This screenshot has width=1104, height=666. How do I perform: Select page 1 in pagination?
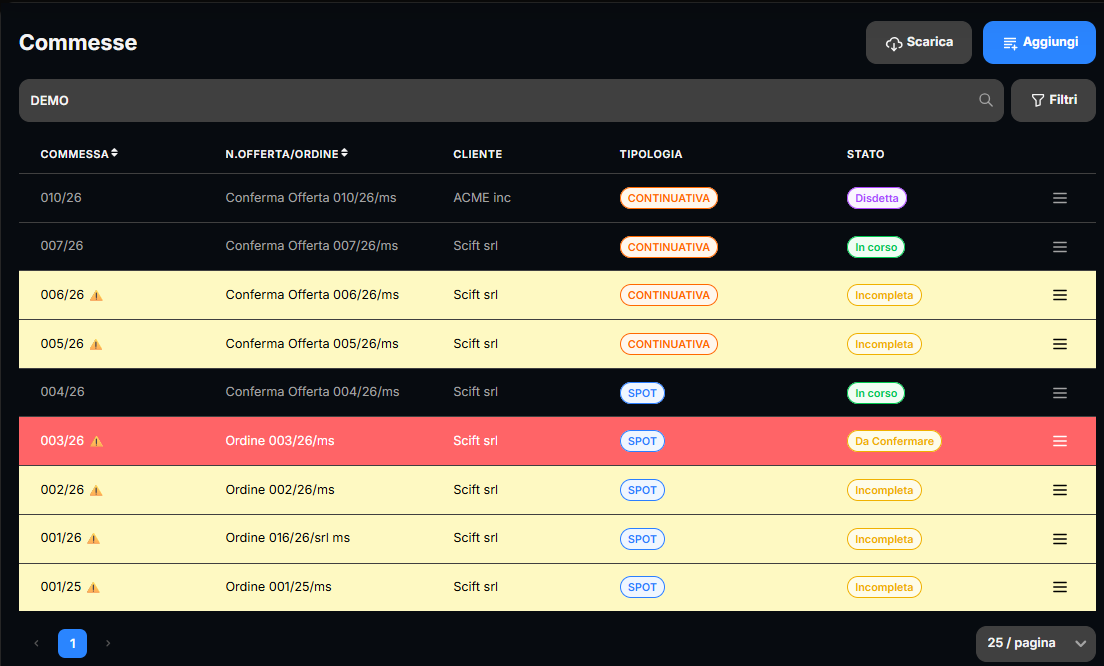click(73, 643)
